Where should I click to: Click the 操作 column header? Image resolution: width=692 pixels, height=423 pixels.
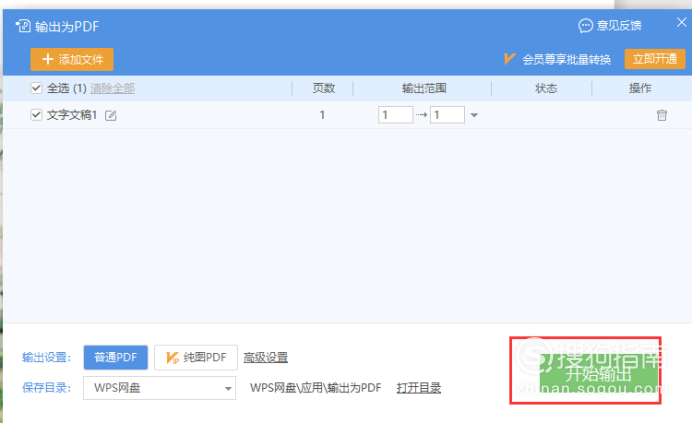point(640,88)
